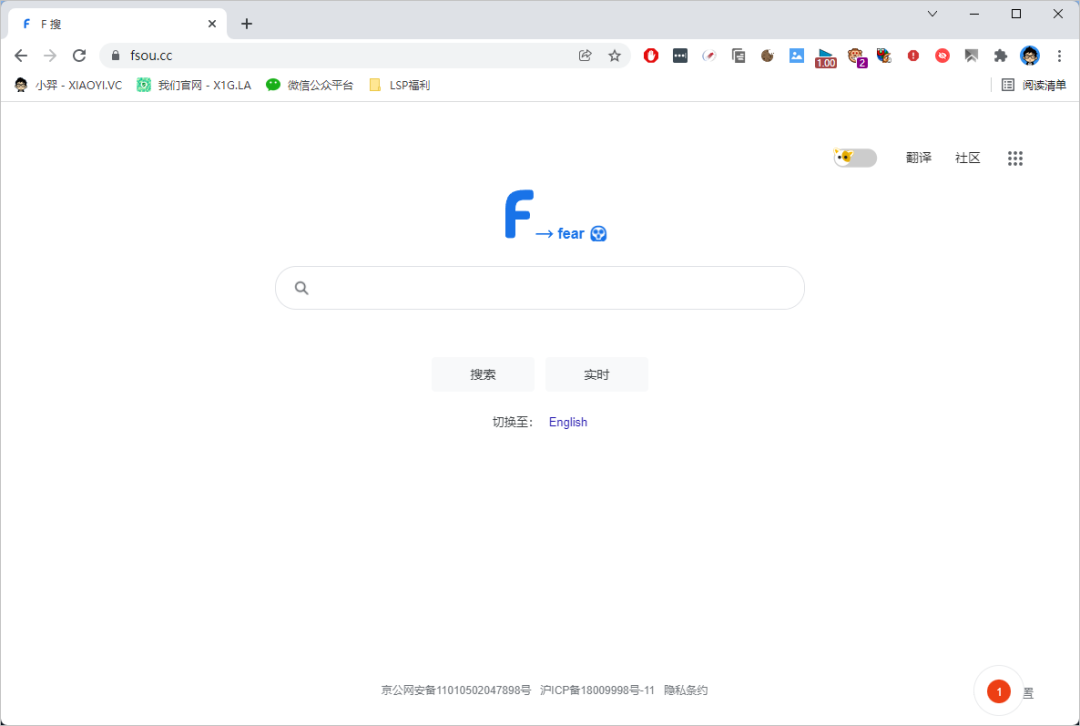Open the red crossed-eye extension
This screenshot has height=726, width=1080.
click(x=942, y=56)
